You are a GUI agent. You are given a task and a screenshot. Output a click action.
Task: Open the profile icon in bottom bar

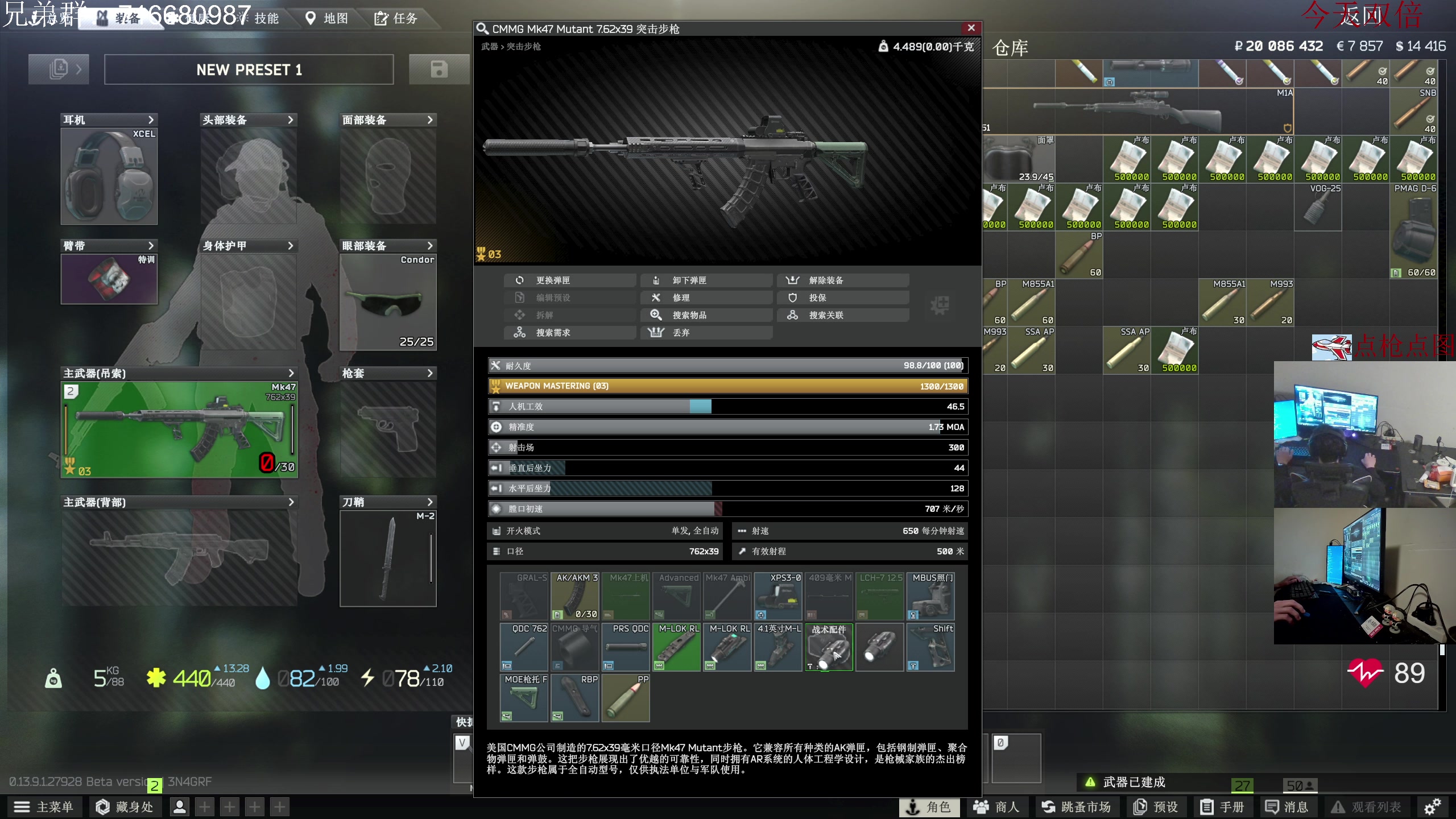pyautogui.click(x=180, y=806)
